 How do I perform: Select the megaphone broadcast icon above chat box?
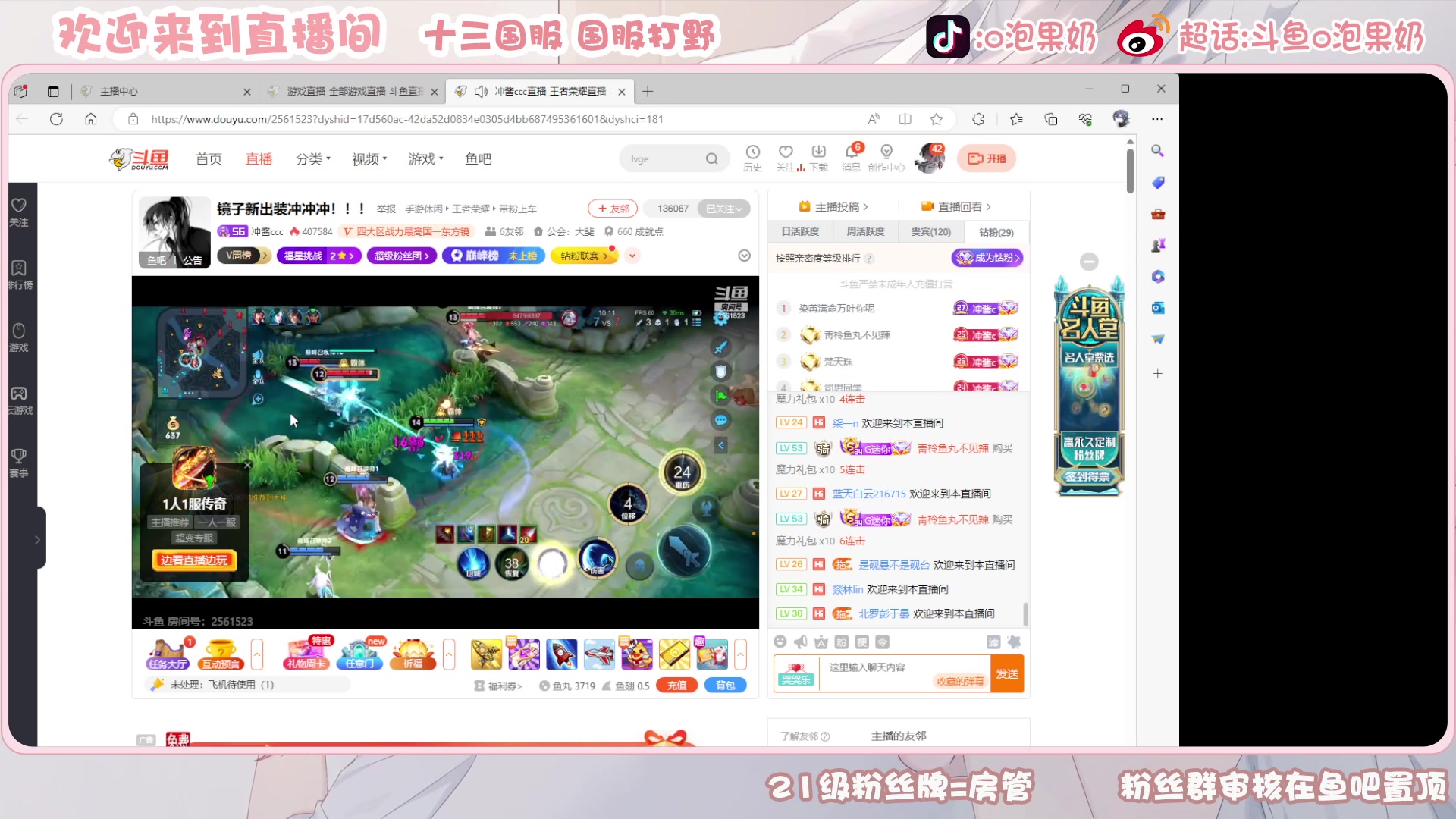[800, 642]
